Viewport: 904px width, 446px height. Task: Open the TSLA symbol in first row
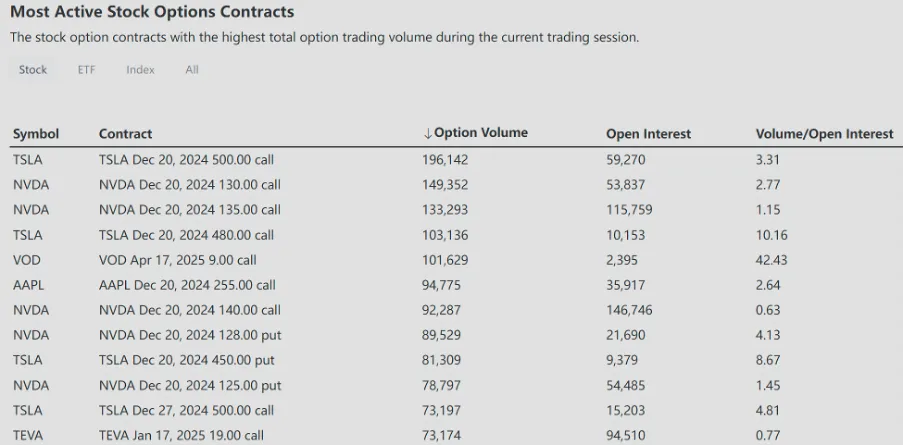[x=28, y=159]
